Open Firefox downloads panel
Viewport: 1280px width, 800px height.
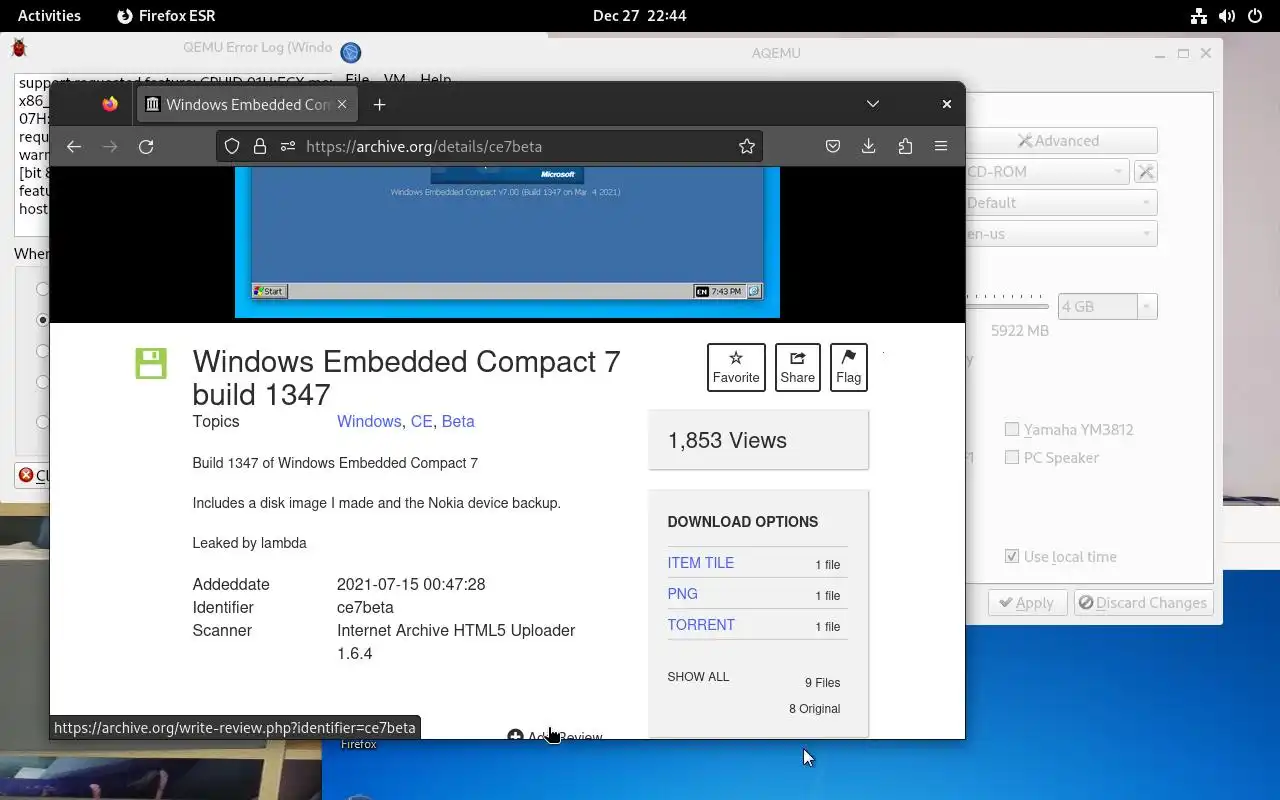pos(868,146)
